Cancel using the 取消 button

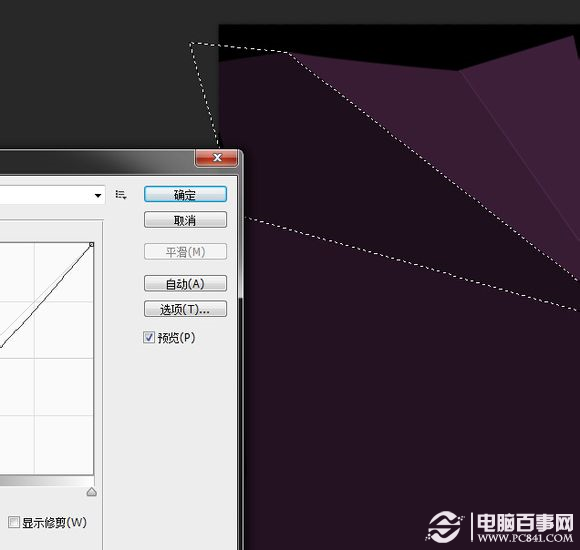pos(185,220)
